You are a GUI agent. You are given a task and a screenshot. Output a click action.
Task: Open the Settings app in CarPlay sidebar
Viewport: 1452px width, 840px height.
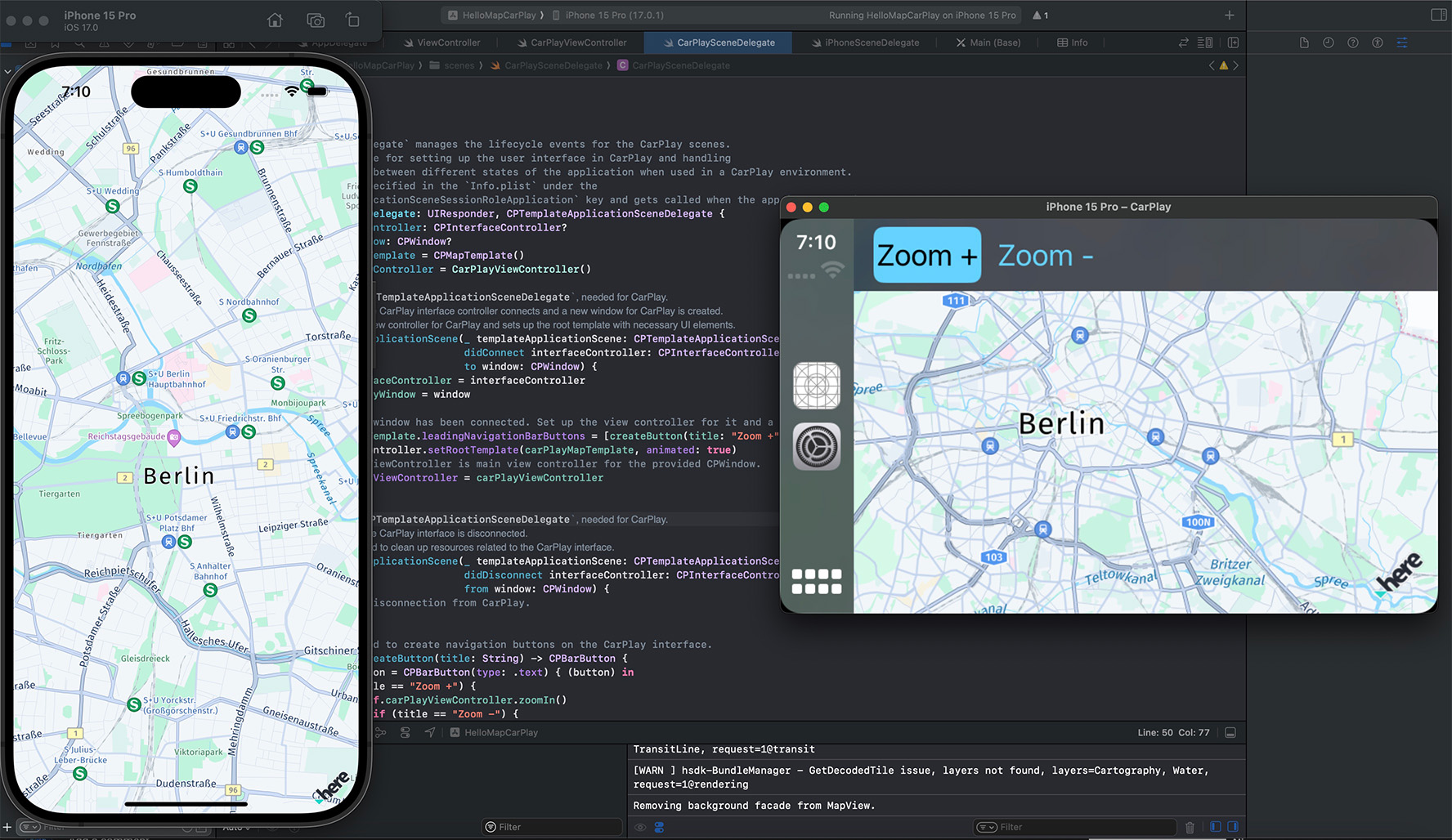(817, 446)
